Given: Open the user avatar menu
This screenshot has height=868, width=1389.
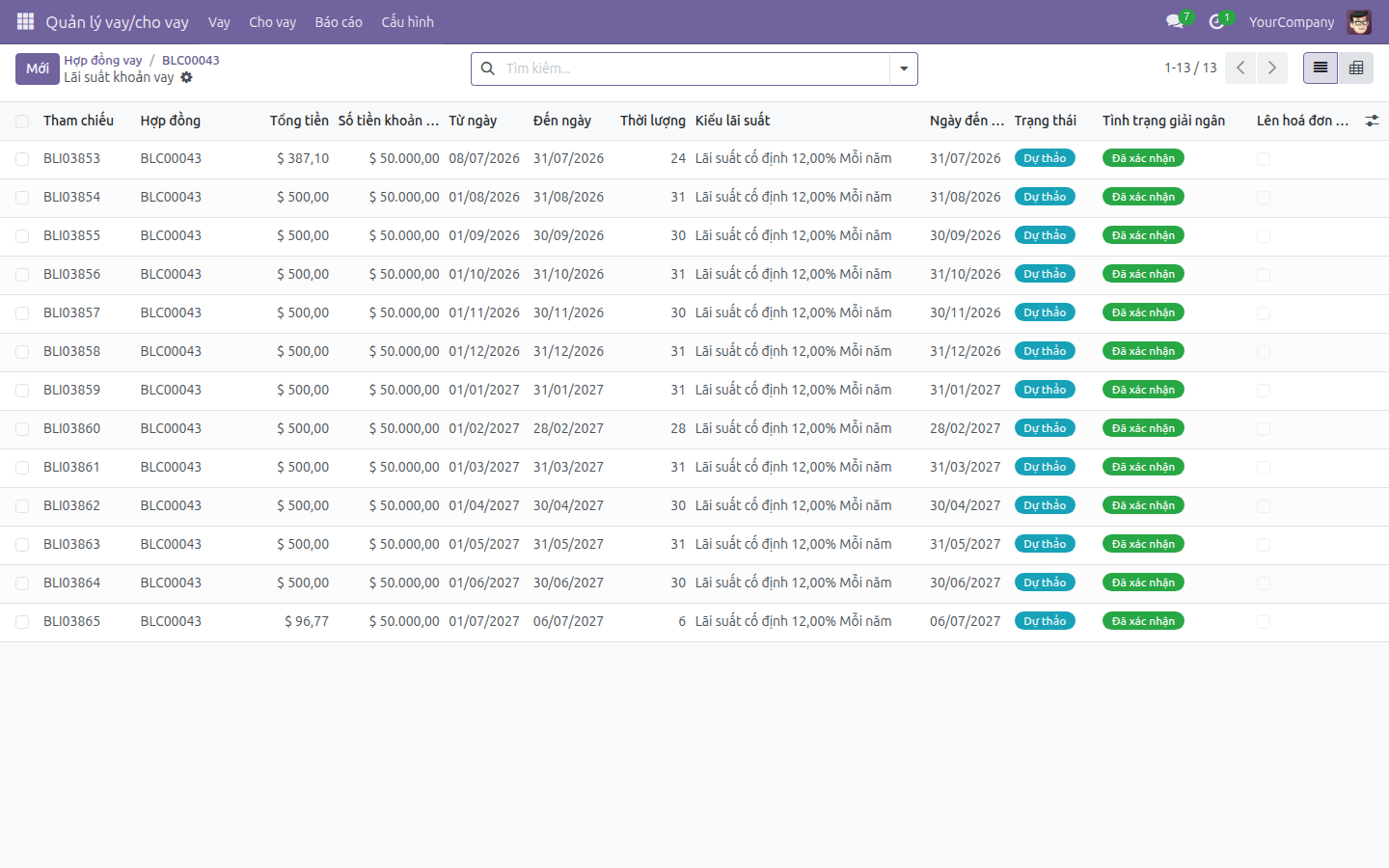Looking at the screenshot, I should 1359,21.
